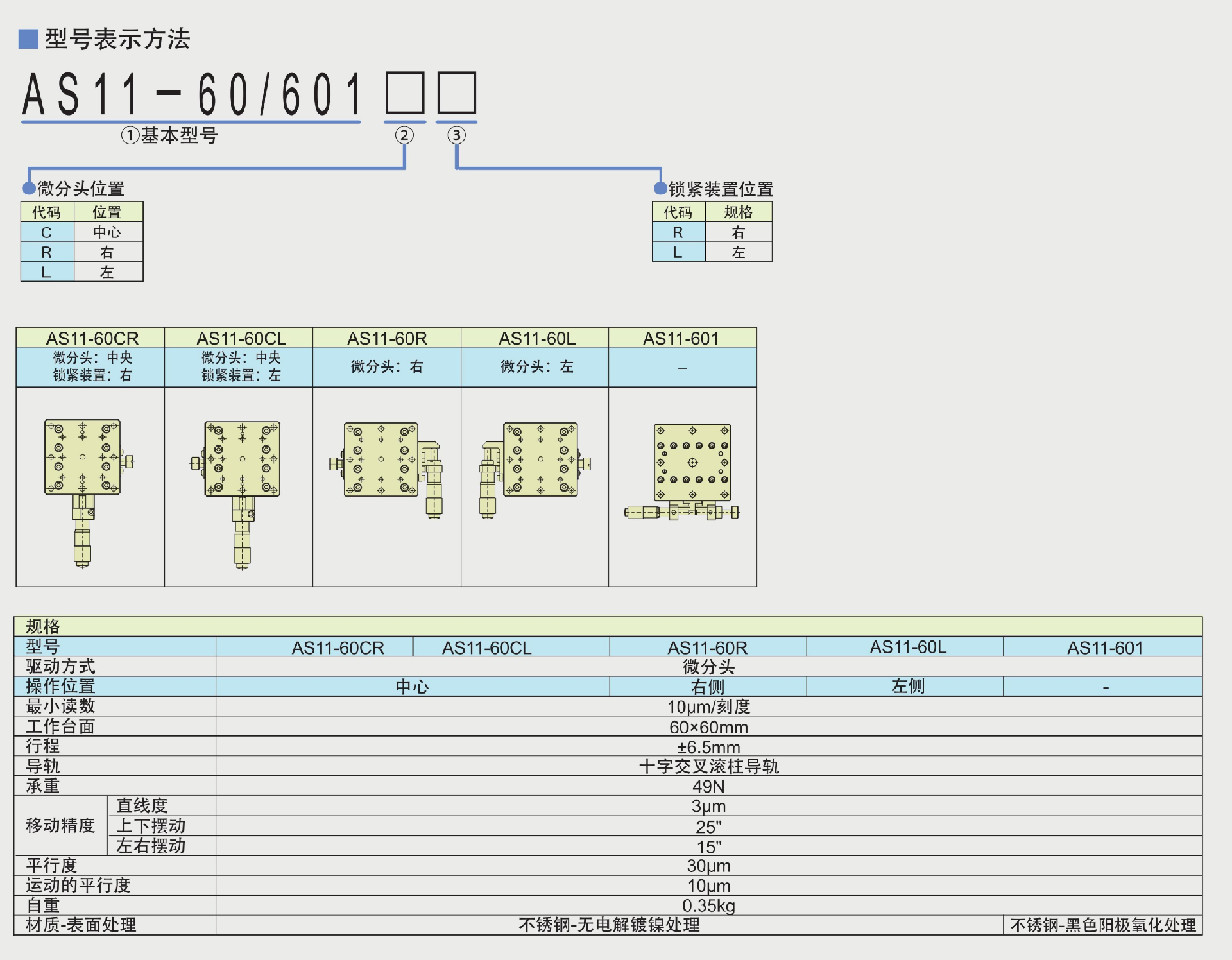Select code C in micrometer position table
This screenshot has width=1232, height=960.
(x=47, y=232)
